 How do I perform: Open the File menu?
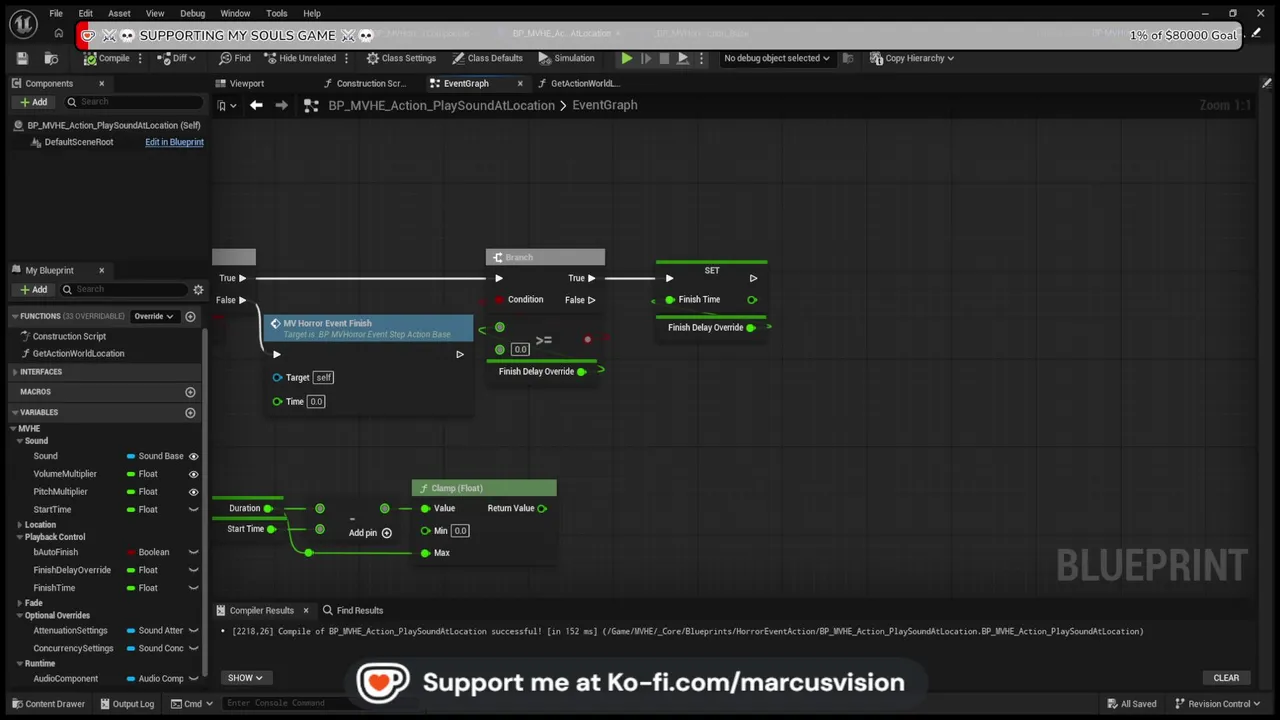[56, 13]
